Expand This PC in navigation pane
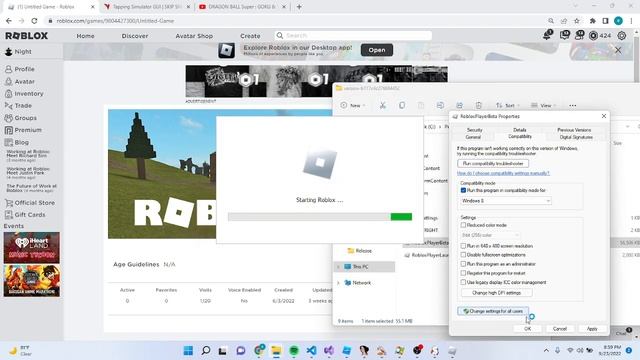The width and height of the screenshot is (640, 360). click(x=338, y=267)
